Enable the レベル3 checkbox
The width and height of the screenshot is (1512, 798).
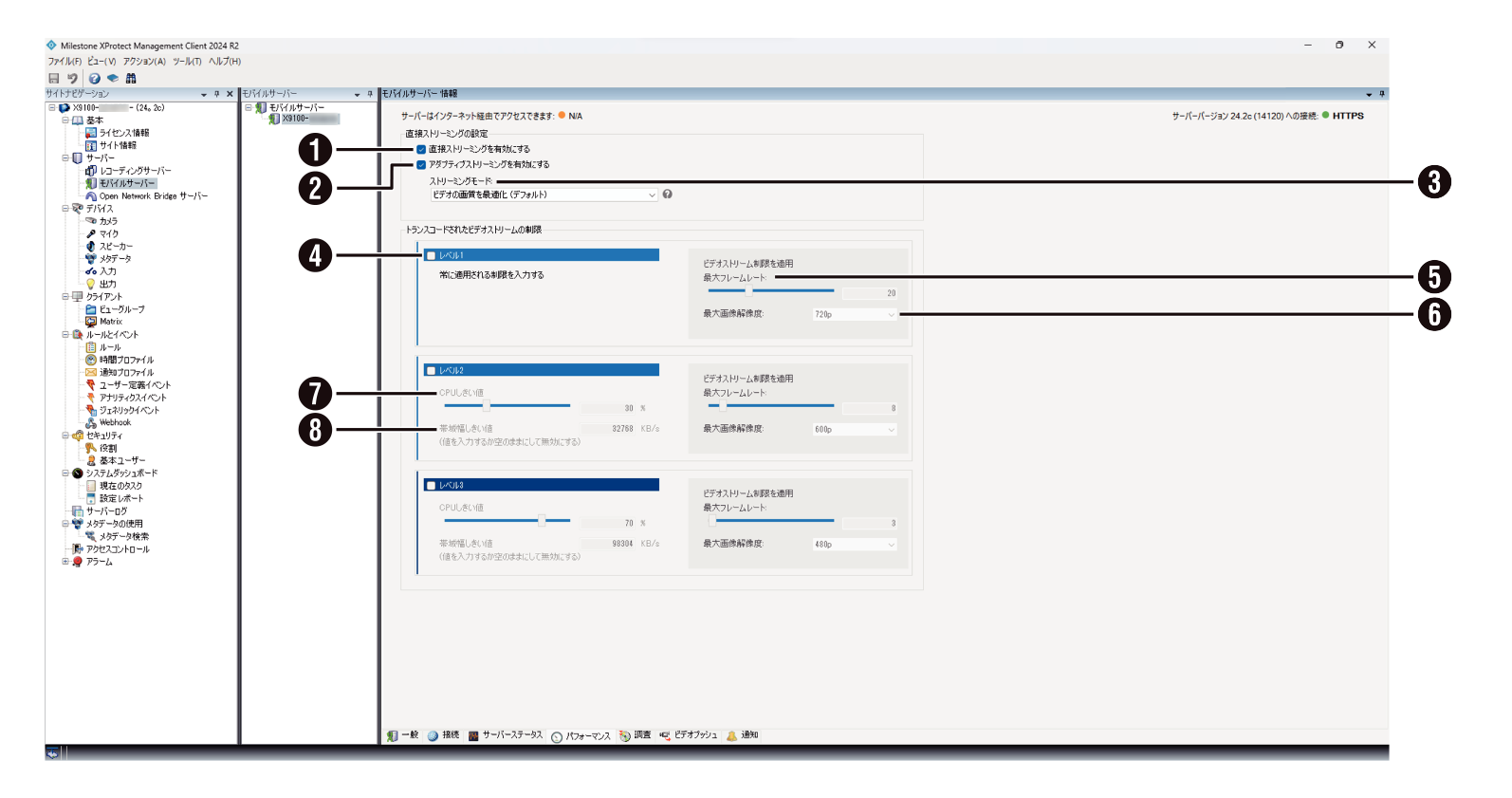click(x=432, y=486)
